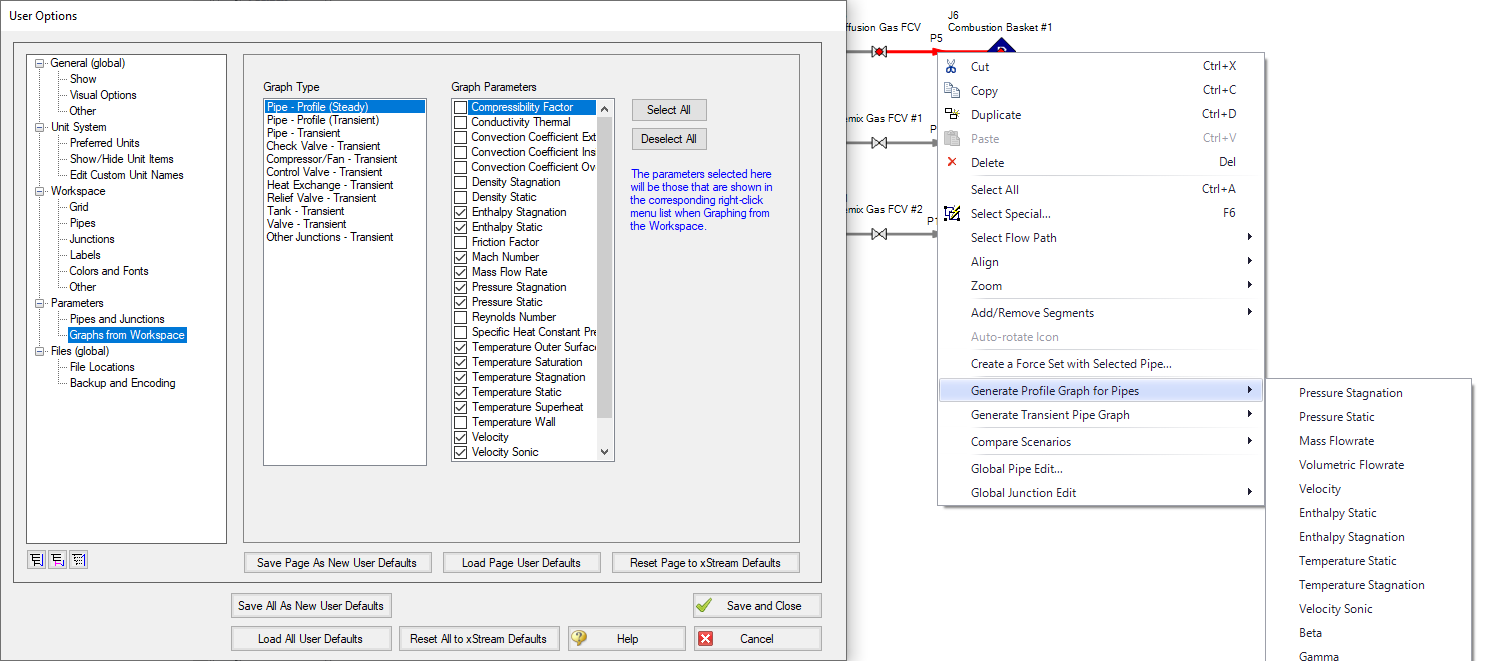Viewport: 1485px width, 661px height.
Task: Enable the Compressibility Factor parameter
Action: [460, 106]
